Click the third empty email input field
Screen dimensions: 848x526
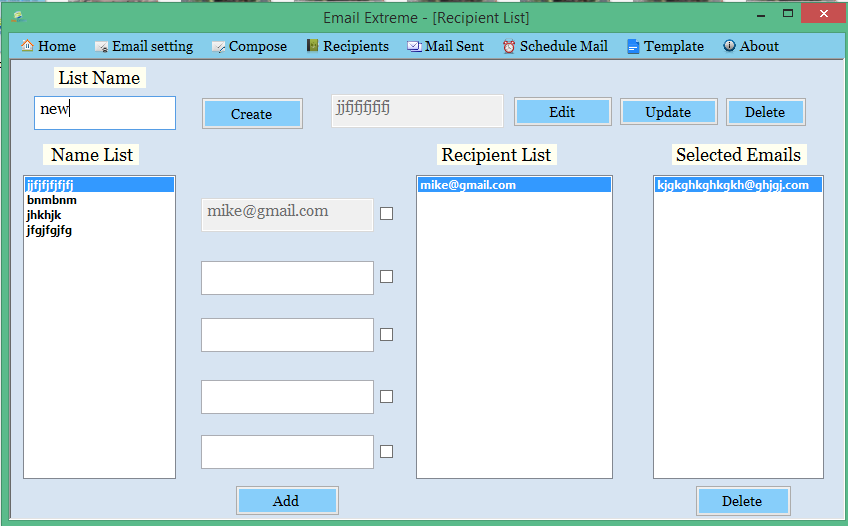(x=287, y=335)
